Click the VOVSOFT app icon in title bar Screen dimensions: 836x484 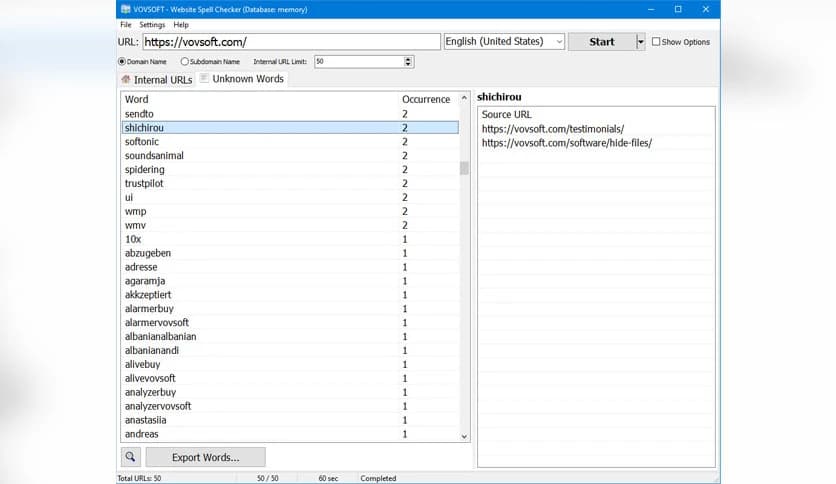[125, 9]
